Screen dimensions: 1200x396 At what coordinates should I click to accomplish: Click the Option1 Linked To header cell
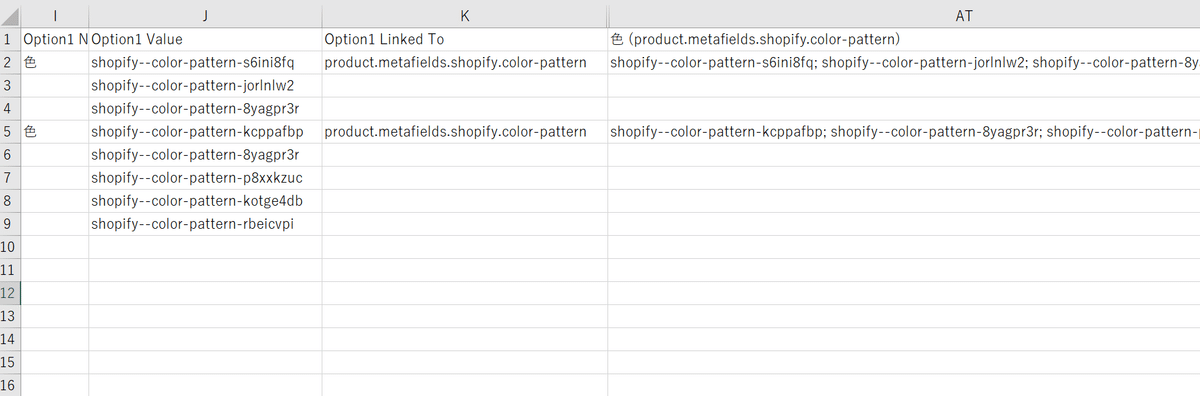coord(464,40)
